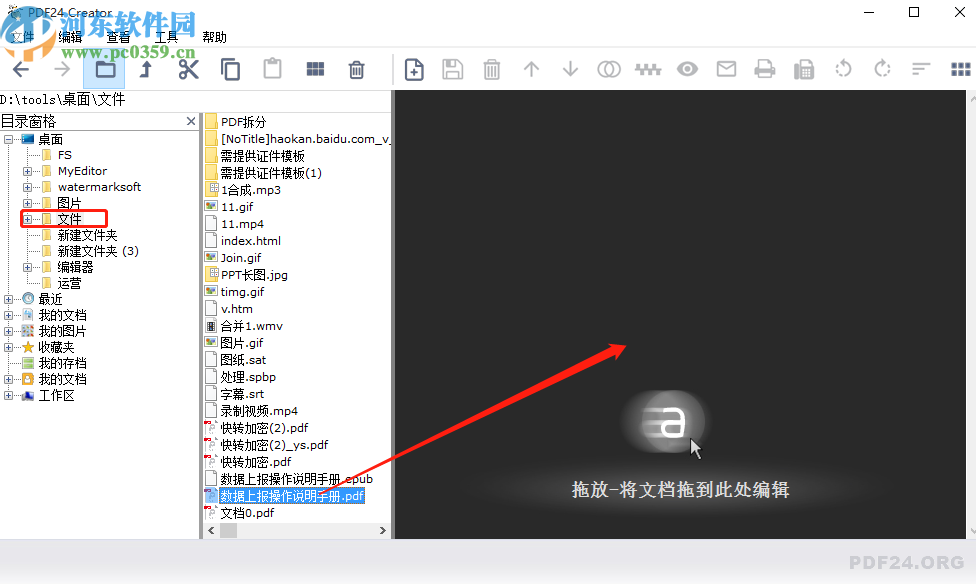This screenshot has width=976, height=584.
Task: Click the merge pages overlapping-circles icon
Action: pyautogui.click(x=608, y=69)
